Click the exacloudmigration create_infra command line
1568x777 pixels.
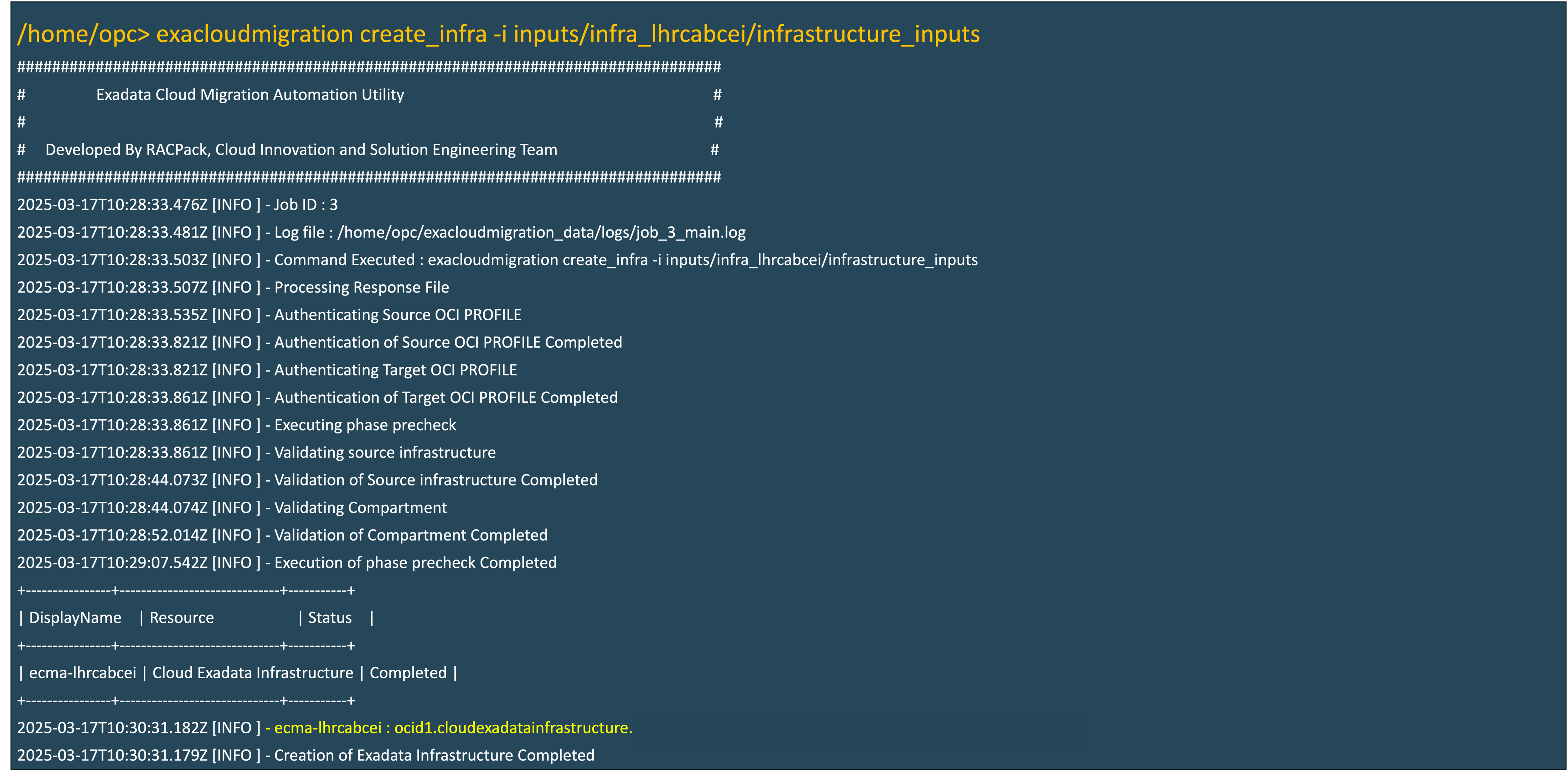[x=498, y=34]
